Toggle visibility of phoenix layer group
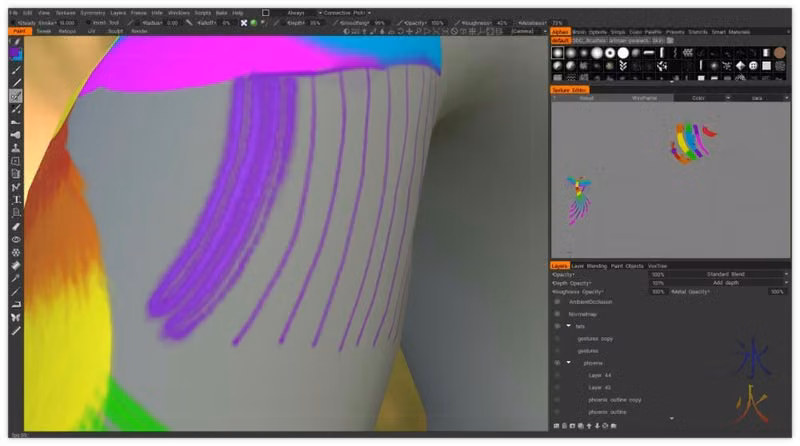This screenshot has height=446, width=800. (x=557, y=363)
